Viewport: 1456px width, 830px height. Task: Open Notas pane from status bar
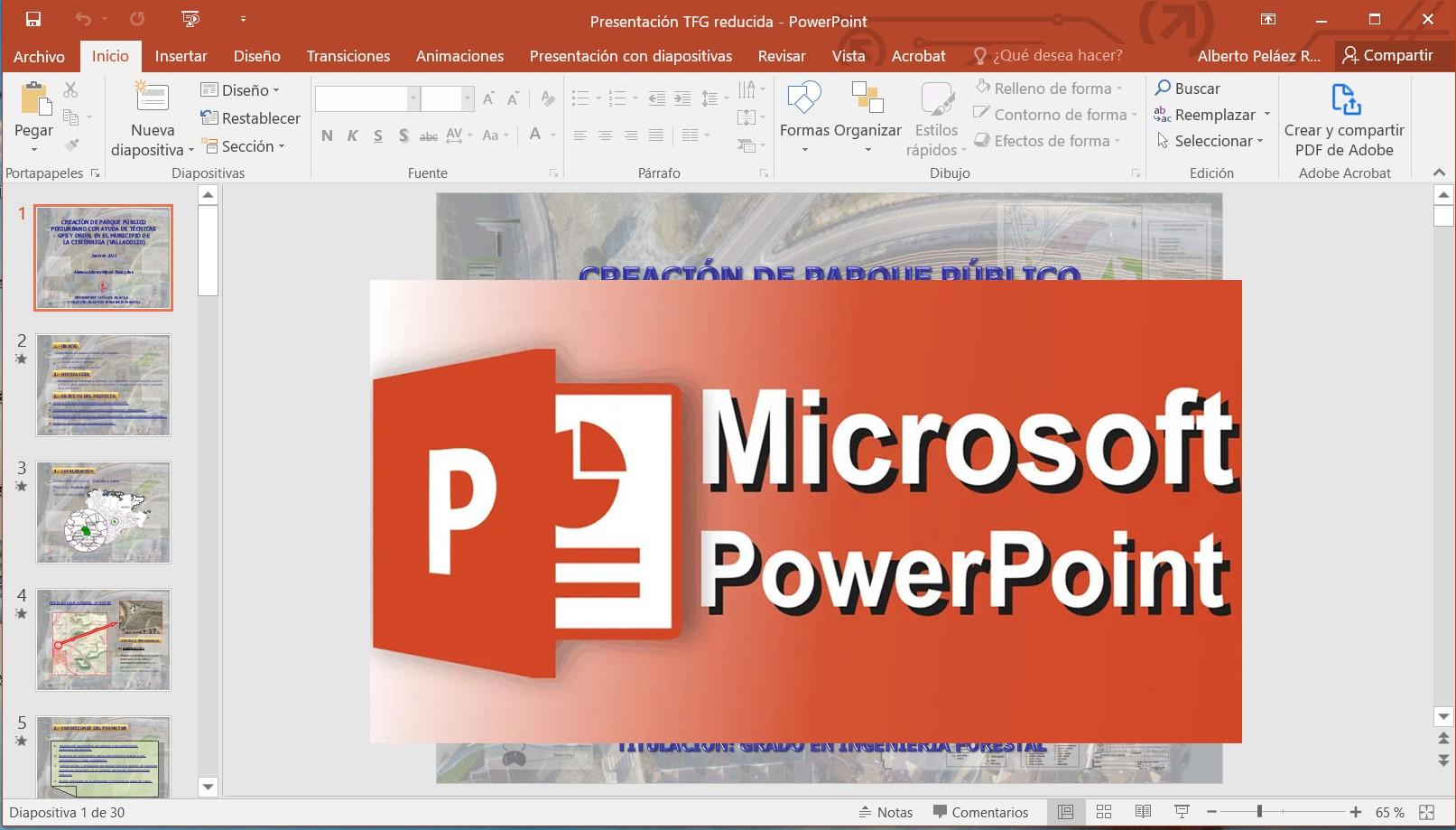point(886,812)
